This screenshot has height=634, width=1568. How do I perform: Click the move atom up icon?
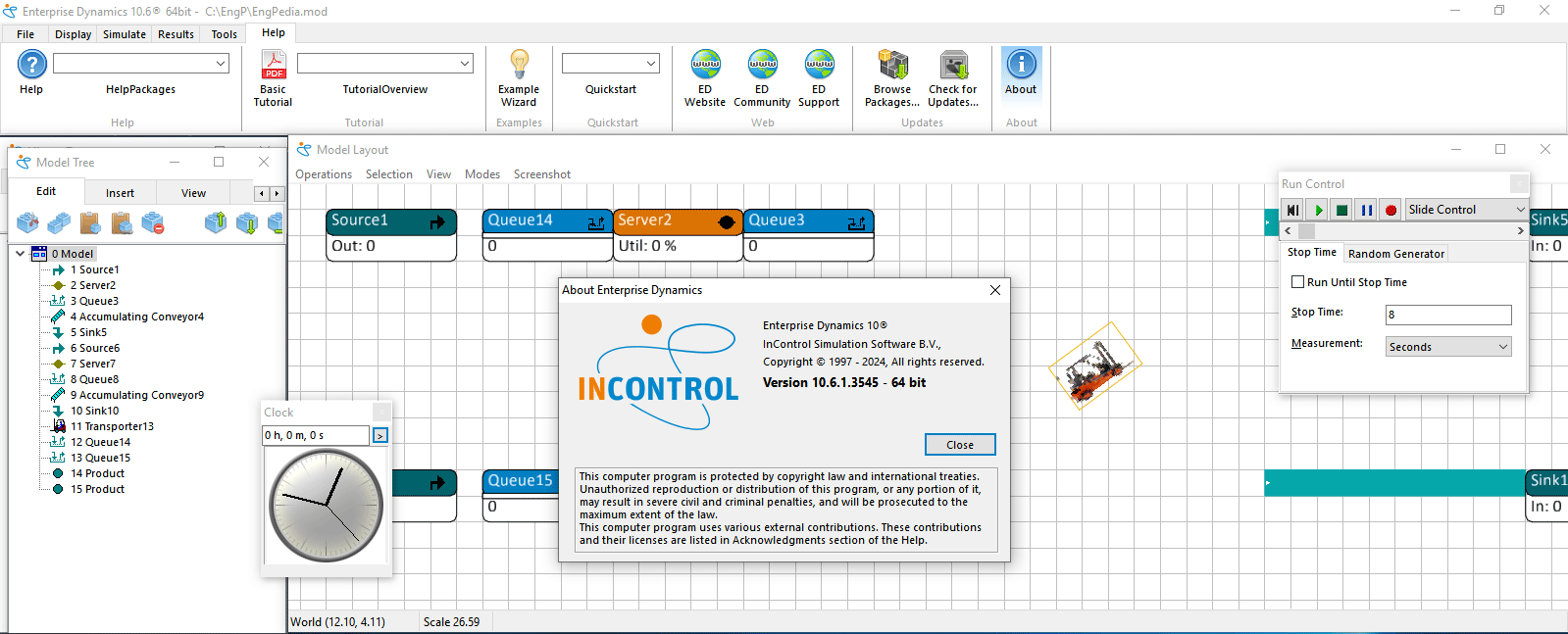click(216, 223)
